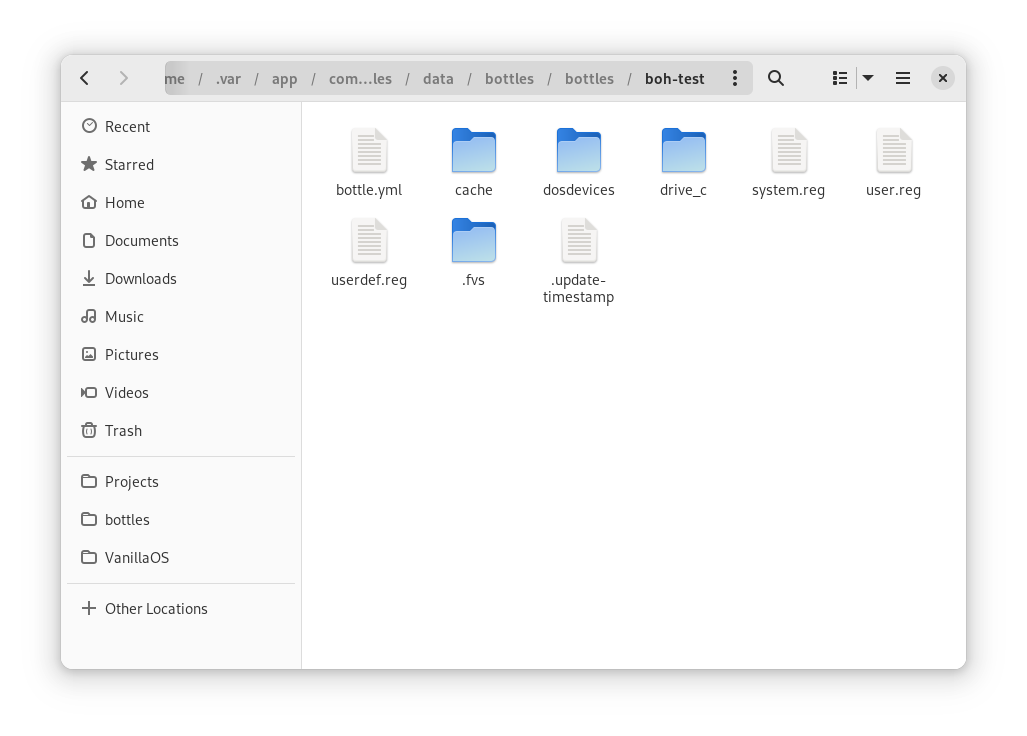
Task: Open Documents in the sidebar
Action: point(181,240)
